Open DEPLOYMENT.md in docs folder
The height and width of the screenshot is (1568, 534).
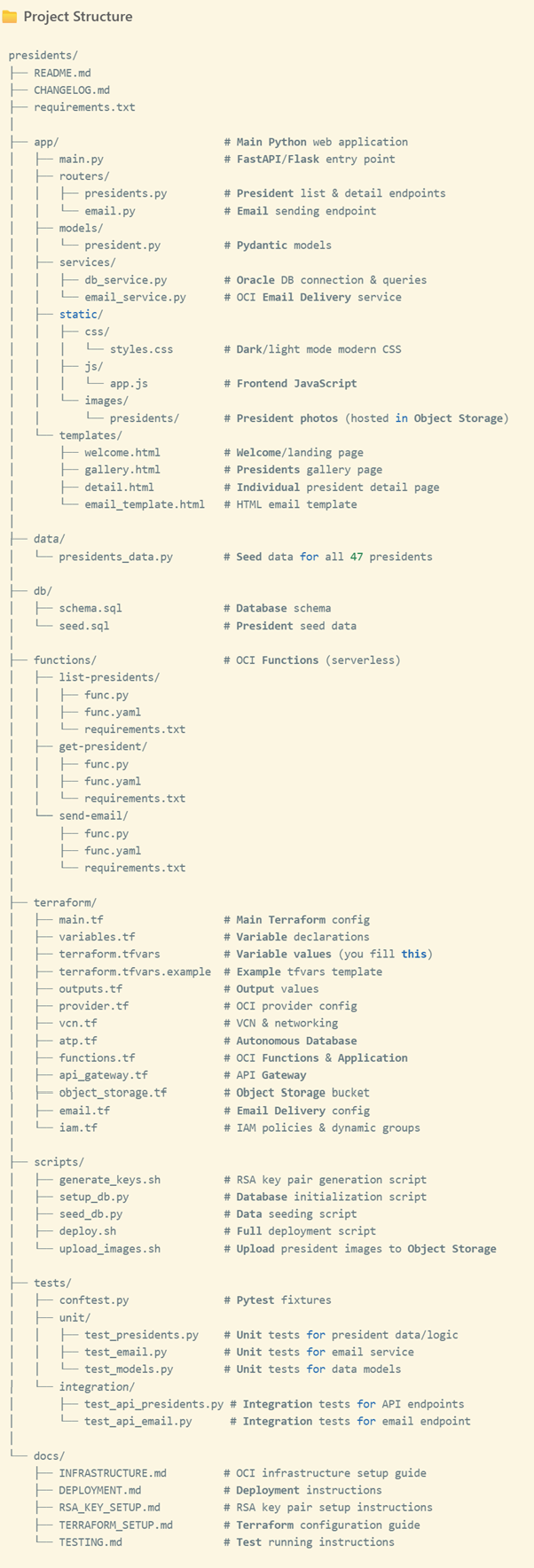pyautogui.click(x=100, y=1490)
